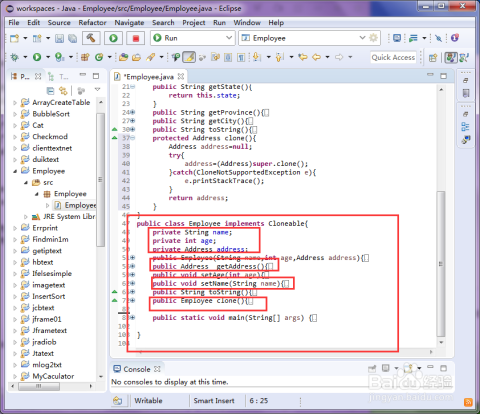Click the gear settings icon beside Employee combo
This screenshot has height=414, width=480.
(x=373, y=38)
